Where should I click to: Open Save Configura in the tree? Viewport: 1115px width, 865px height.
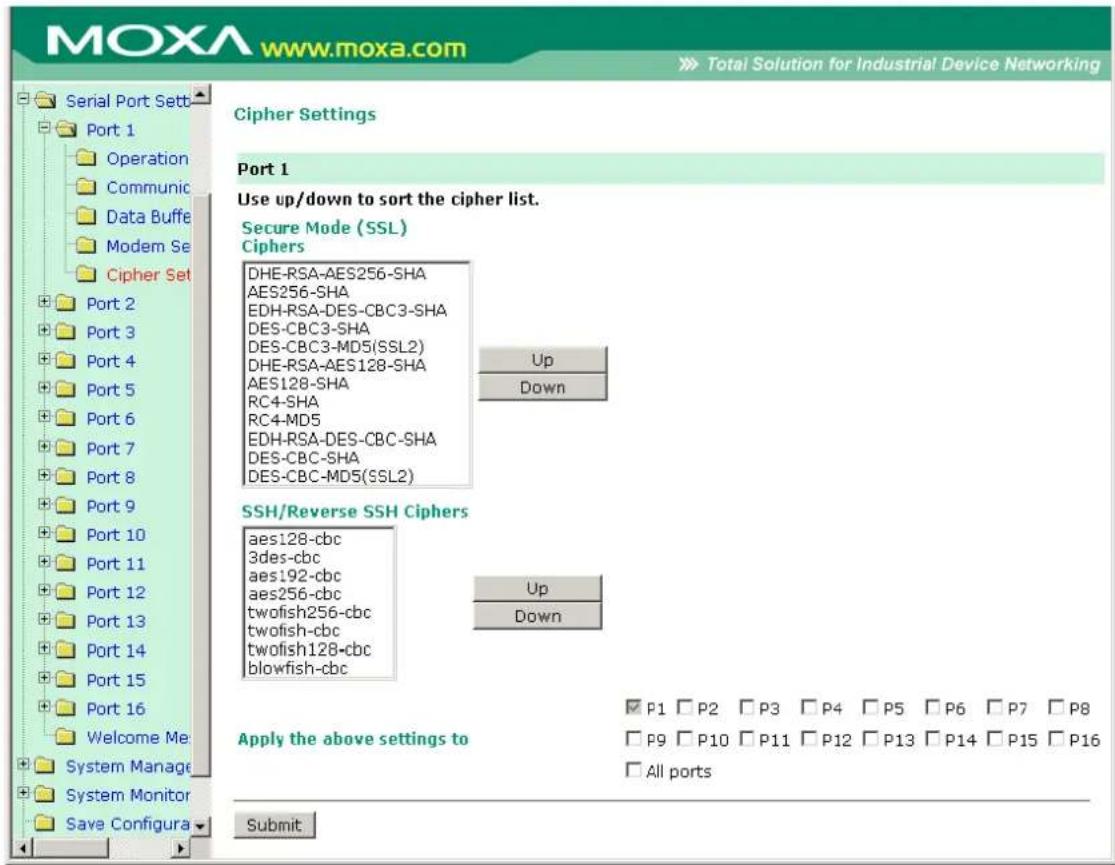click(x=128, y=824)
